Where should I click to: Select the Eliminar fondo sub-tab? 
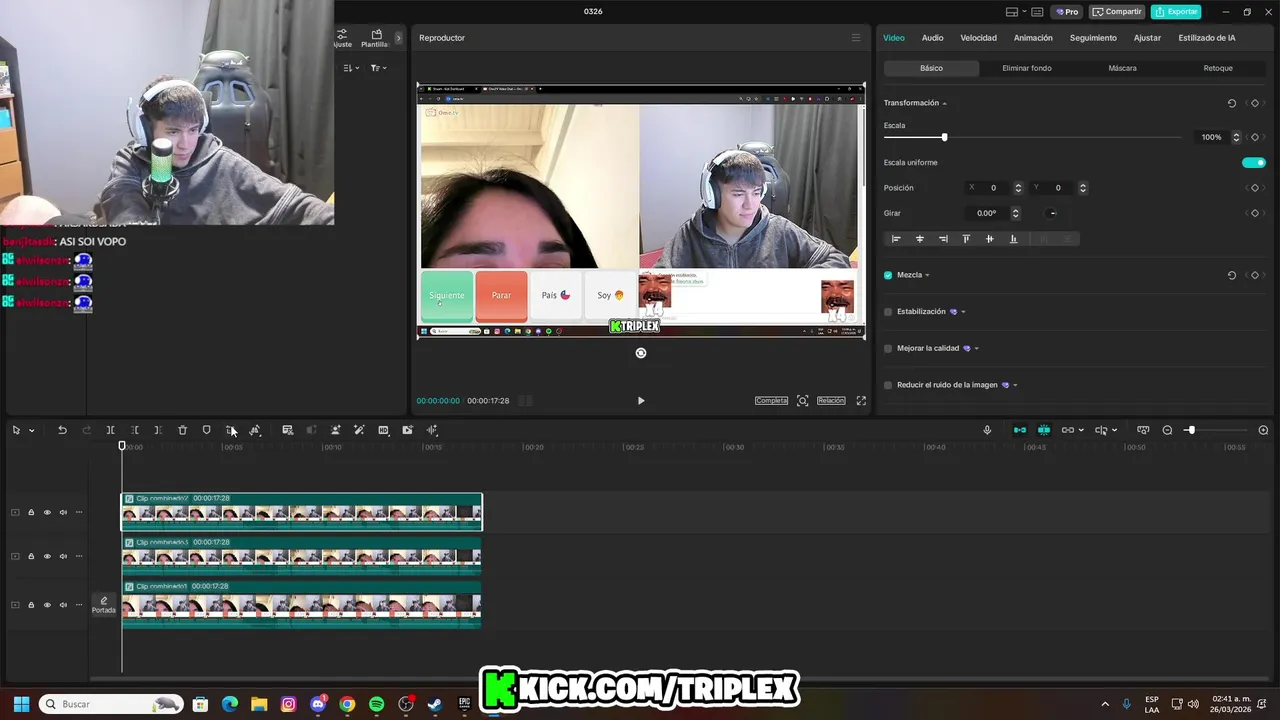click(x=1027, y=68)
